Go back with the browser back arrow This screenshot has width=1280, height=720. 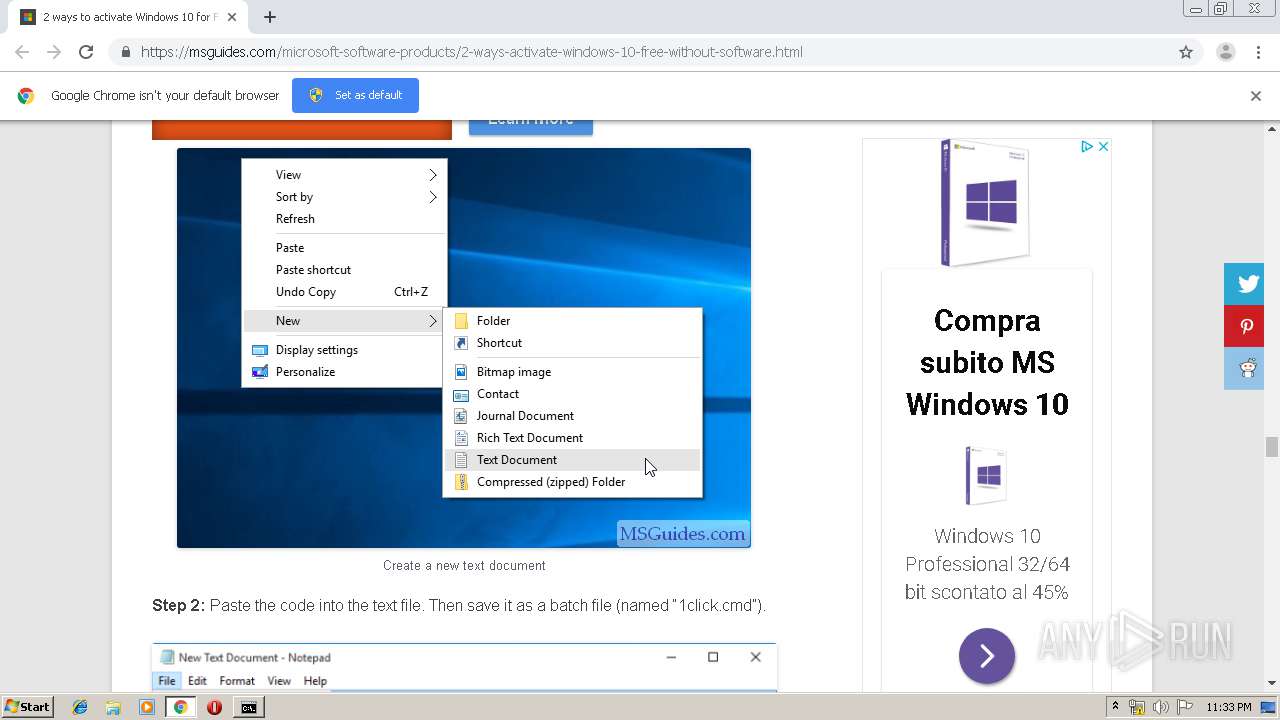coord(22,52)
